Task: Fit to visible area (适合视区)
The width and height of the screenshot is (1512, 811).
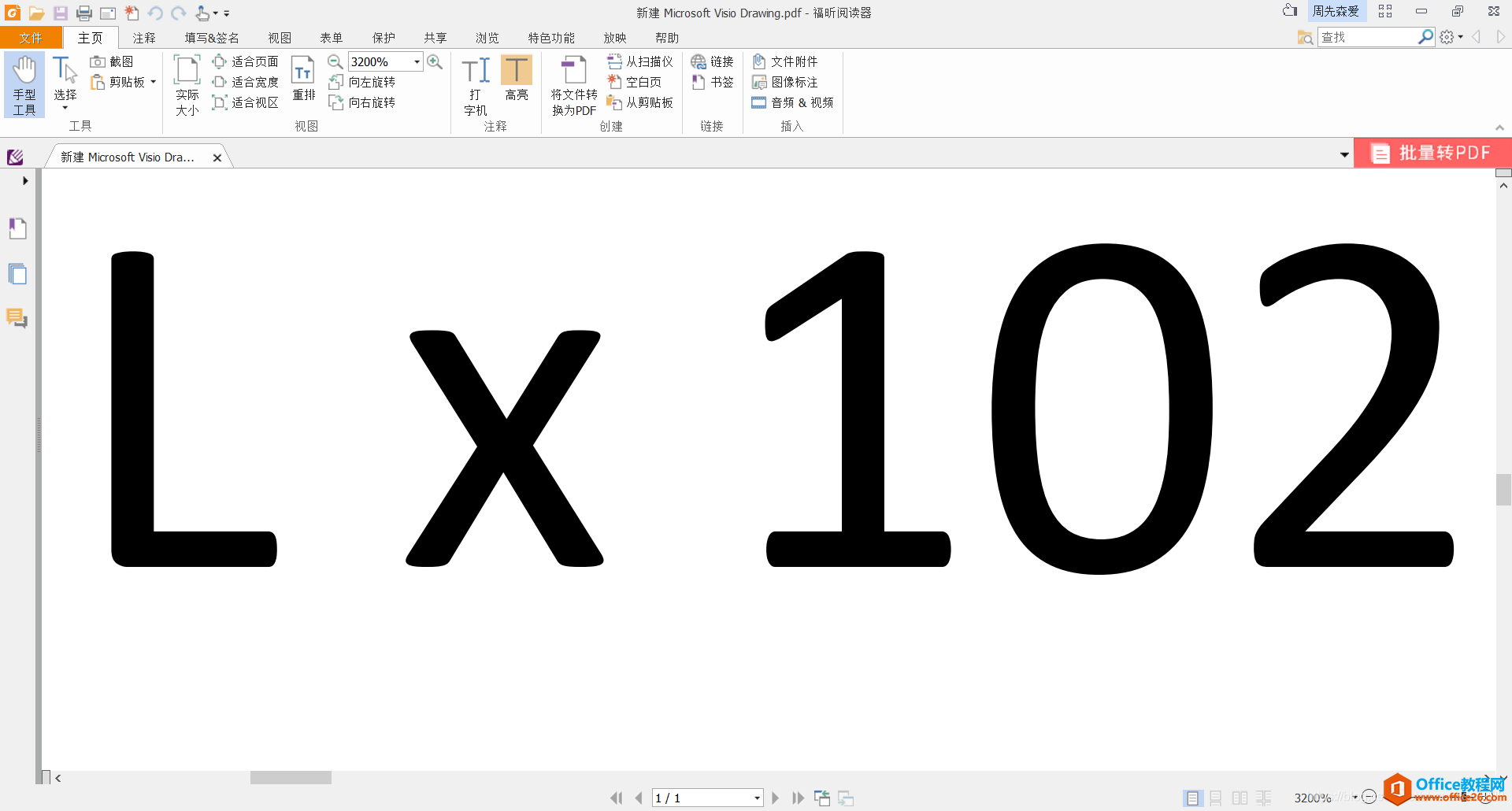Action: (x=246, y=102)
